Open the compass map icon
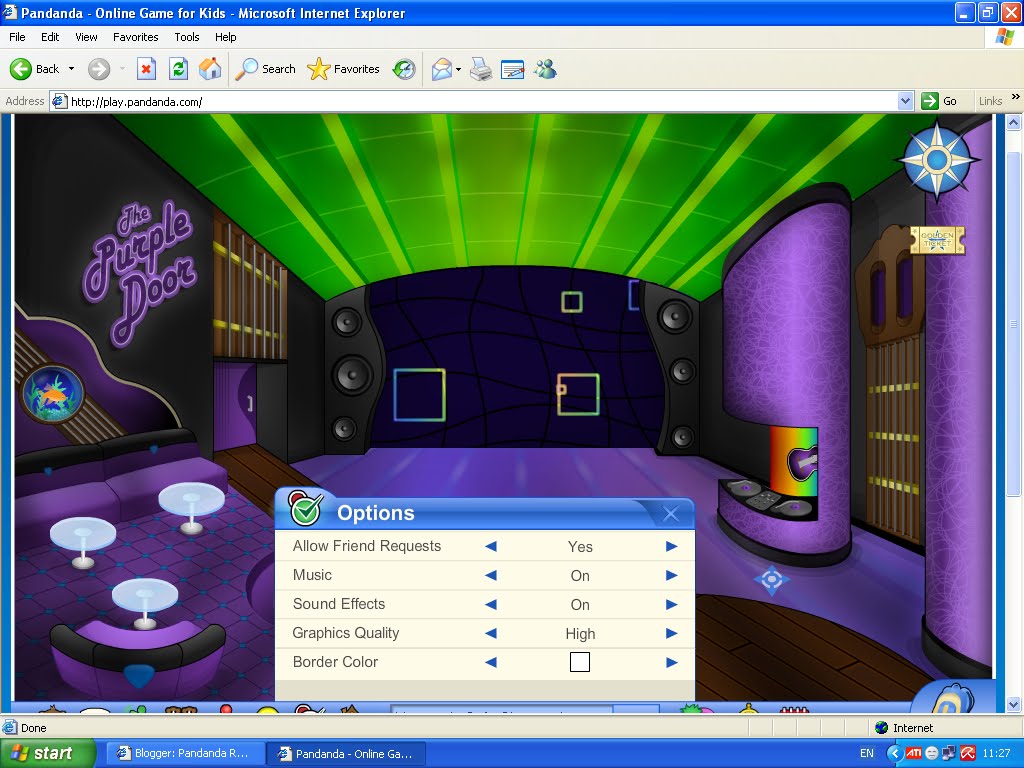This screenshot has width=1024, height=768. (937, 160)
